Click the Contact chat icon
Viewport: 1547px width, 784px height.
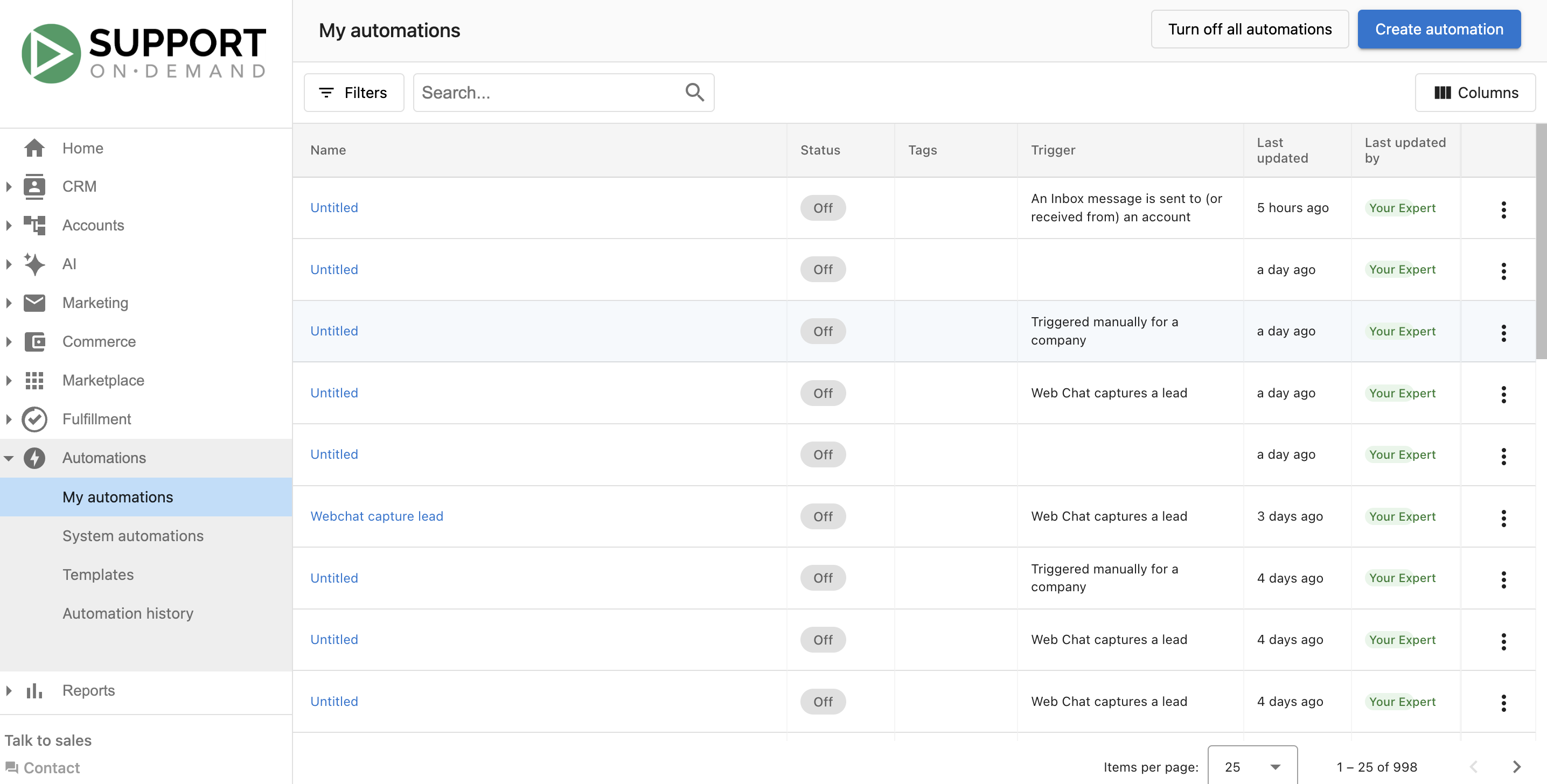coord(11,767)
